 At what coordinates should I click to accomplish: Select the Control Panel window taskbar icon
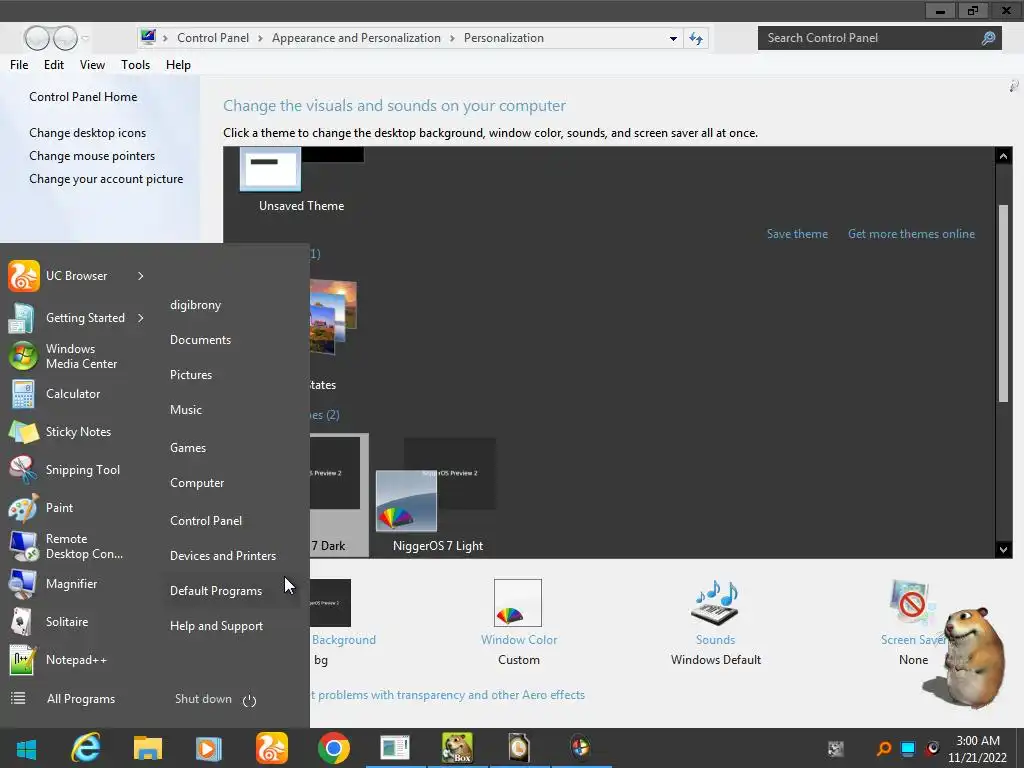pos(395,748)
